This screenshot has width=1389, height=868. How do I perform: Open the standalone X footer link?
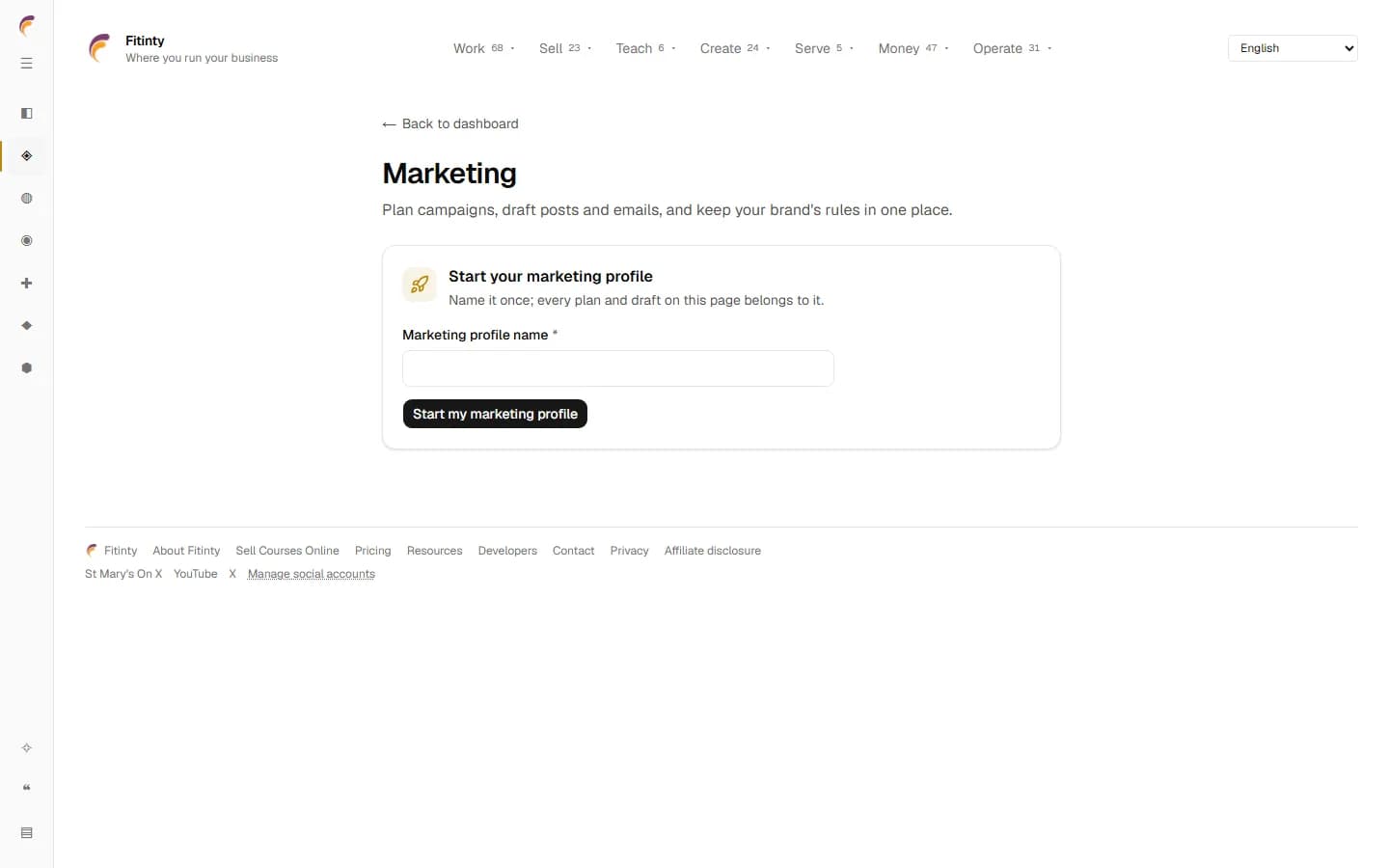pos(232,574)
